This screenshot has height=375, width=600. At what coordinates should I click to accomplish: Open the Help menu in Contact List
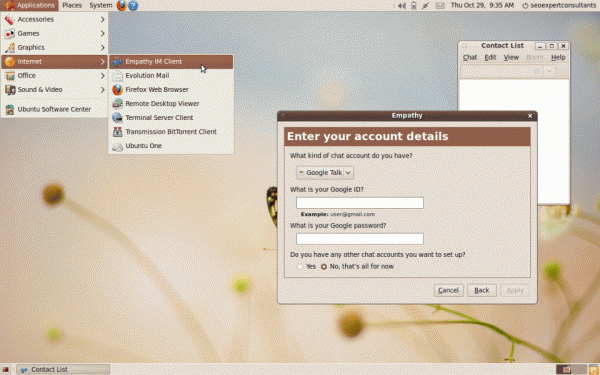coord(558,57)
